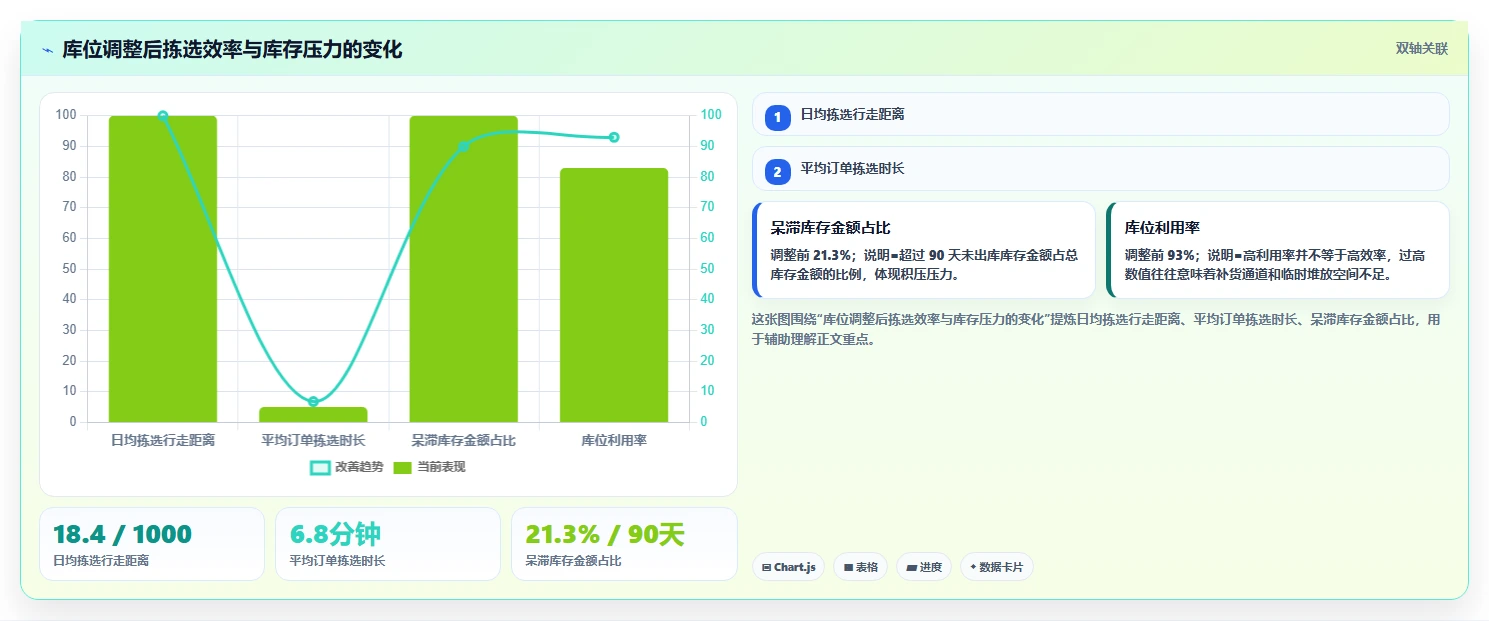Toggle the 改善趋势 legend entry
This screenshot has width=1489, height=621.
tap(346, 467)
